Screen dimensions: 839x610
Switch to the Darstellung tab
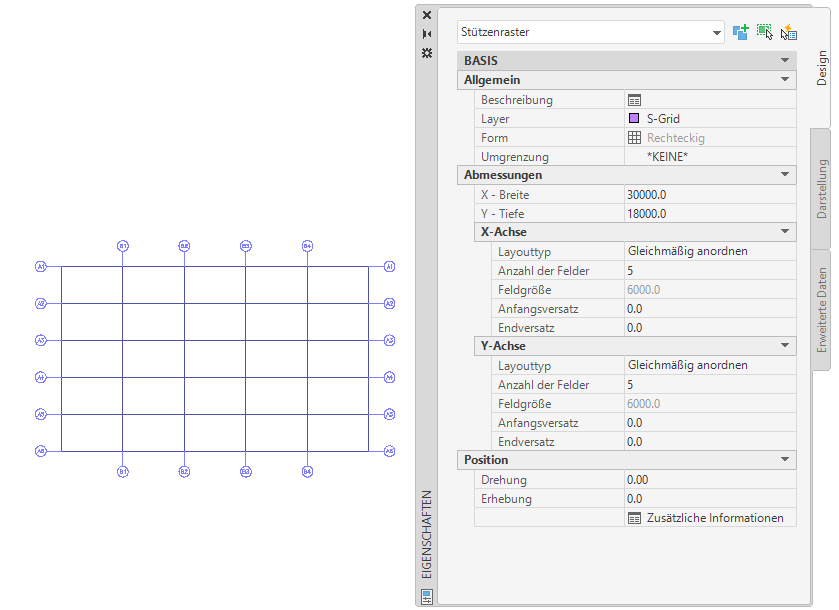click(x=822, y=189)
